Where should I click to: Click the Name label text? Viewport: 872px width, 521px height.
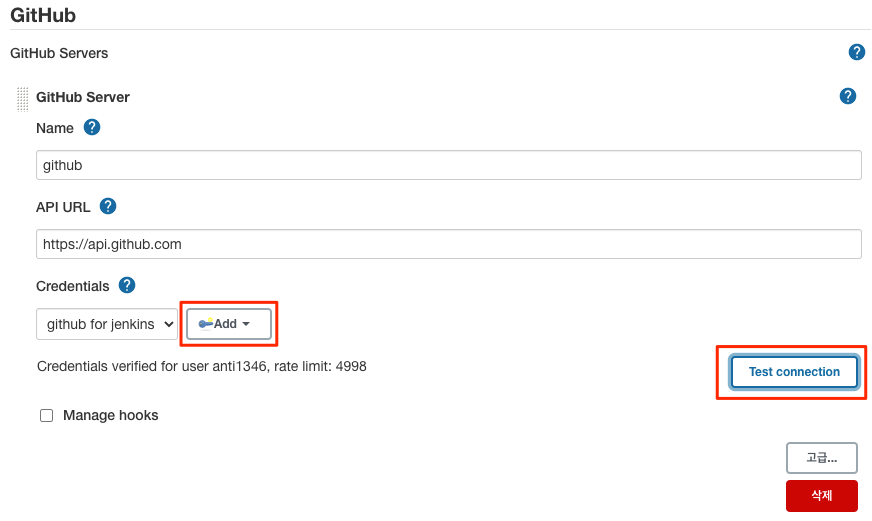[x=54, y=128]
